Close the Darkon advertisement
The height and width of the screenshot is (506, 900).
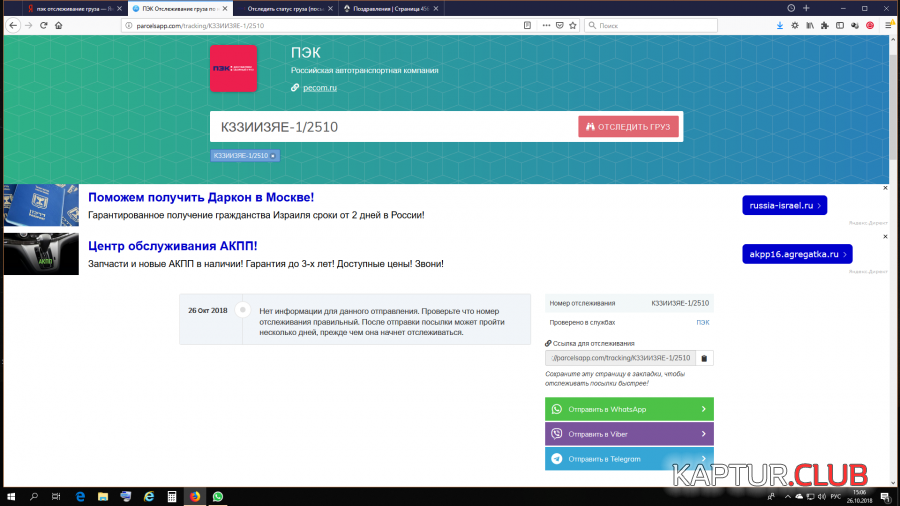[885, 188]
